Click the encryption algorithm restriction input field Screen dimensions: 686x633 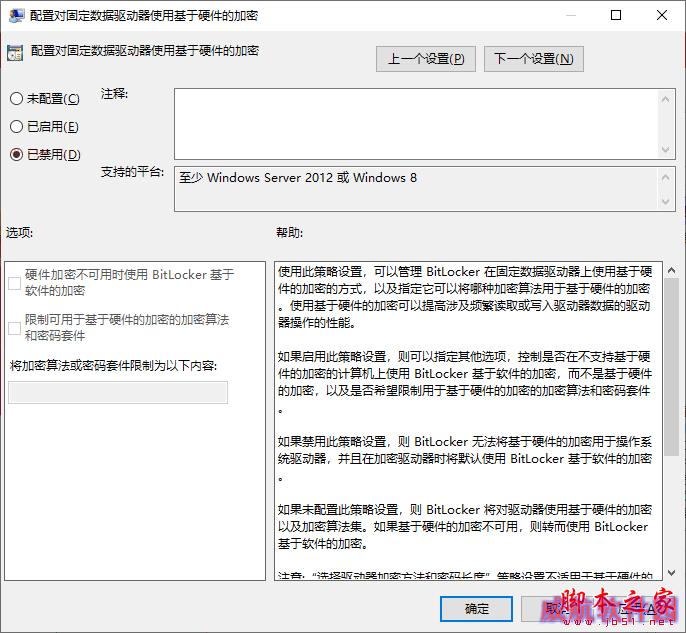coord(118,392)
